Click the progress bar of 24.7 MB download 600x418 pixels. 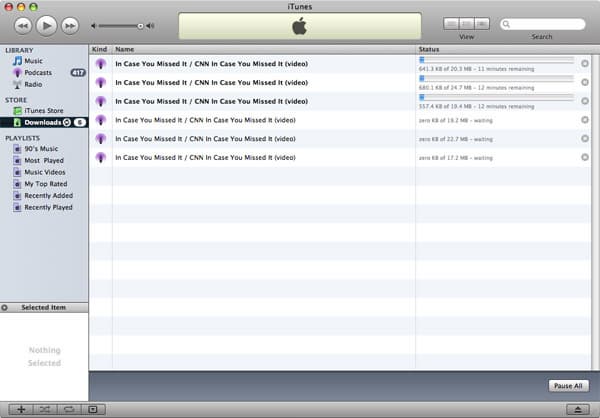497,78
